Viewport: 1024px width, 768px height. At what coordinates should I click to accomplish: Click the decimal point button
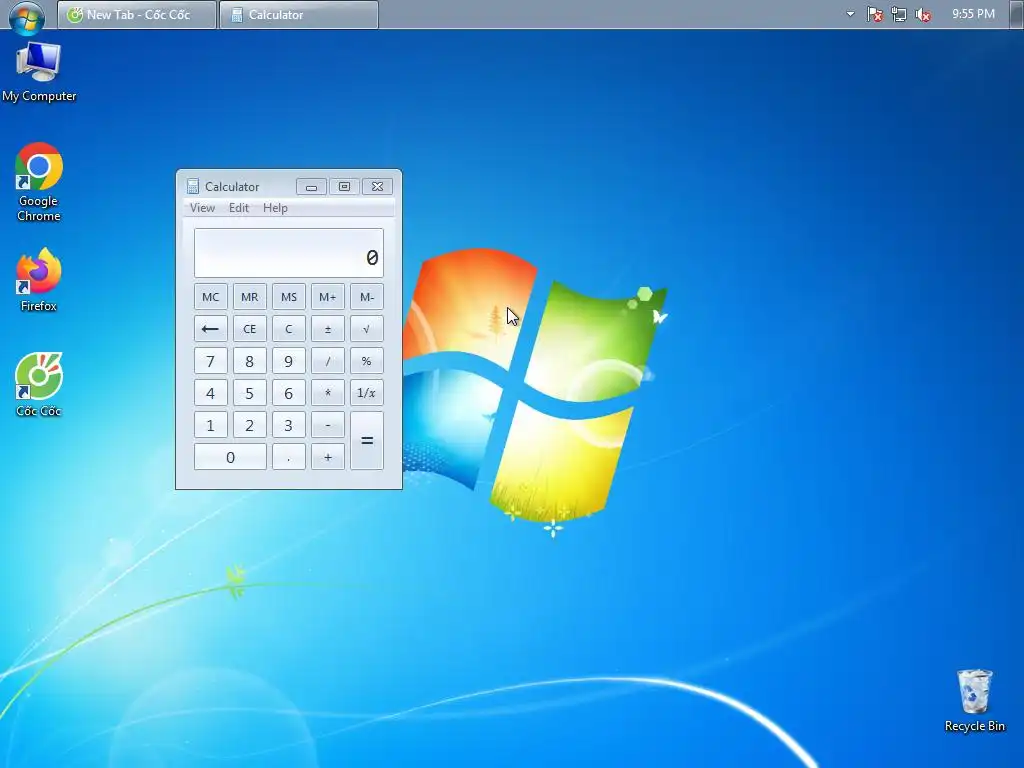289,457
